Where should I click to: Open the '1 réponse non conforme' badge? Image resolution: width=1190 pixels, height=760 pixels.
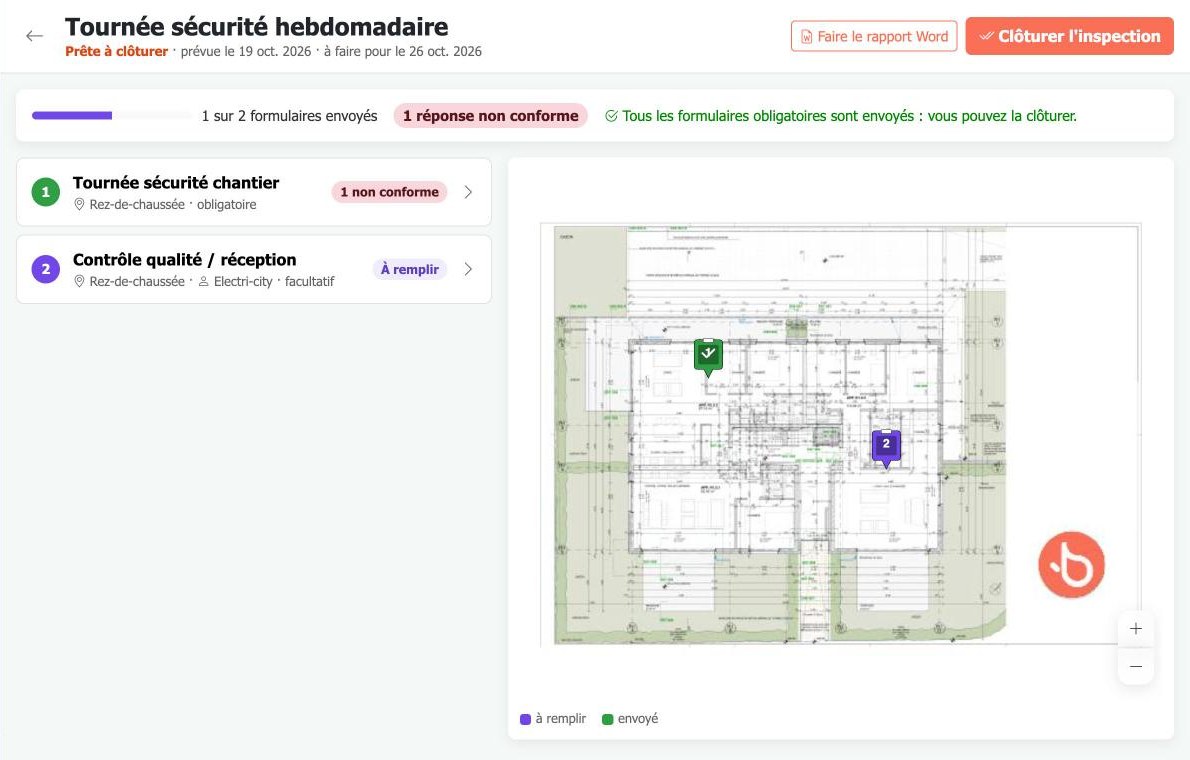coord(490,115)
